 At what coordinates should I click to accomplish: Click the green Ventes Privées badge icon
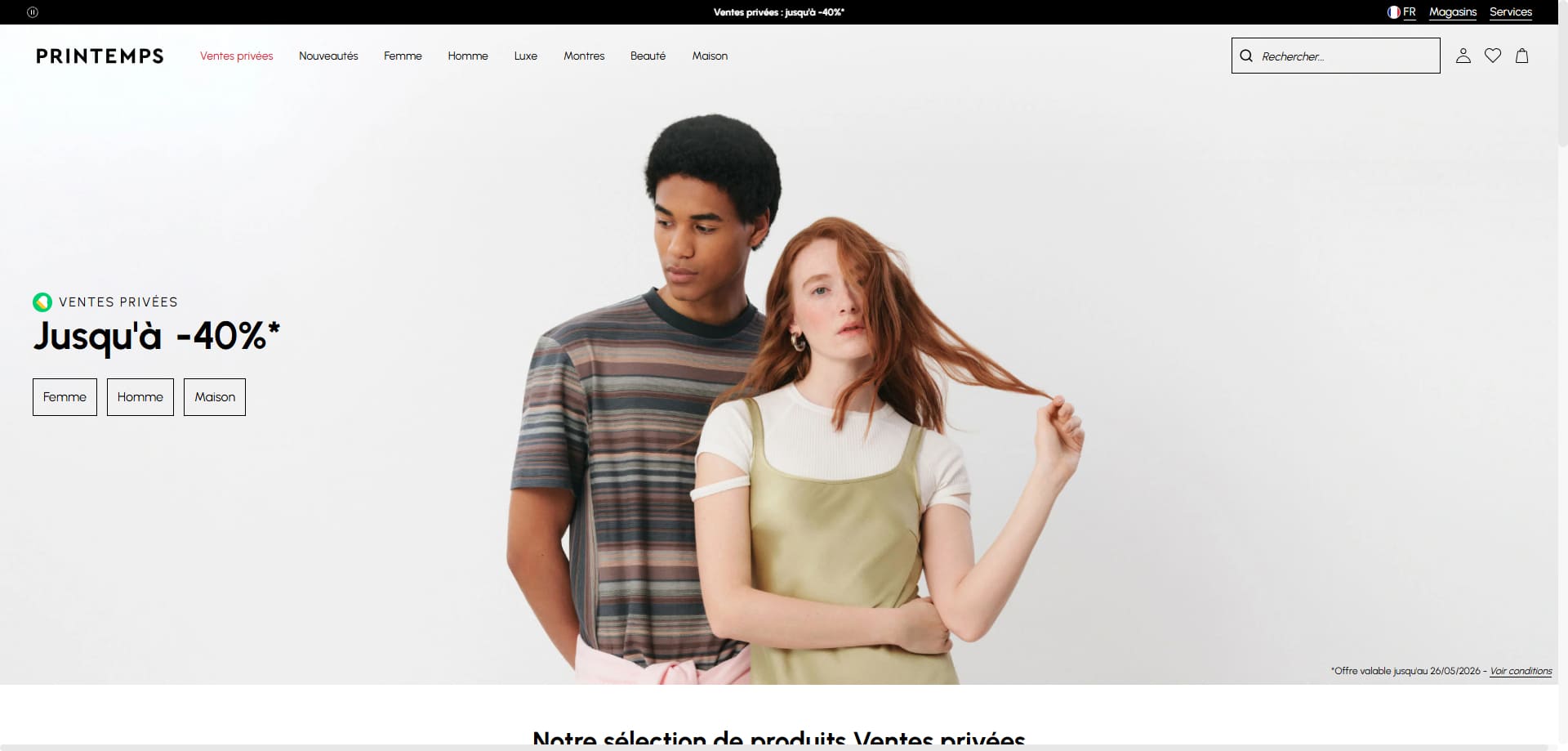pyautogui.click(x=42, y=302)
